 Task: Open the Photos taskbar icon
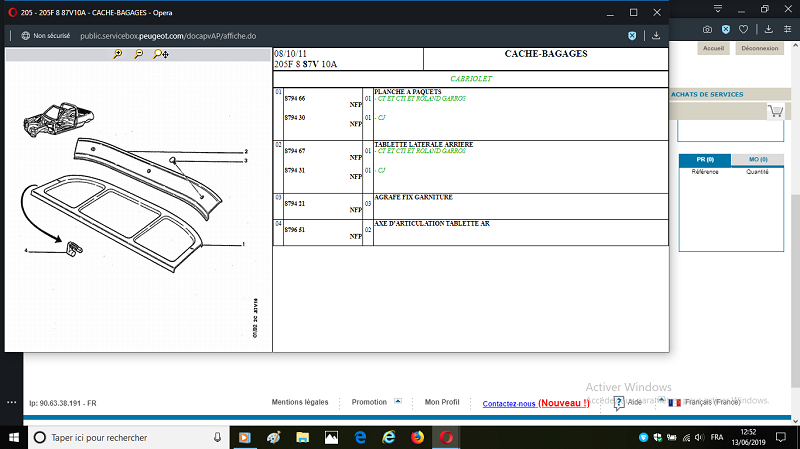[x=331, y=437]
